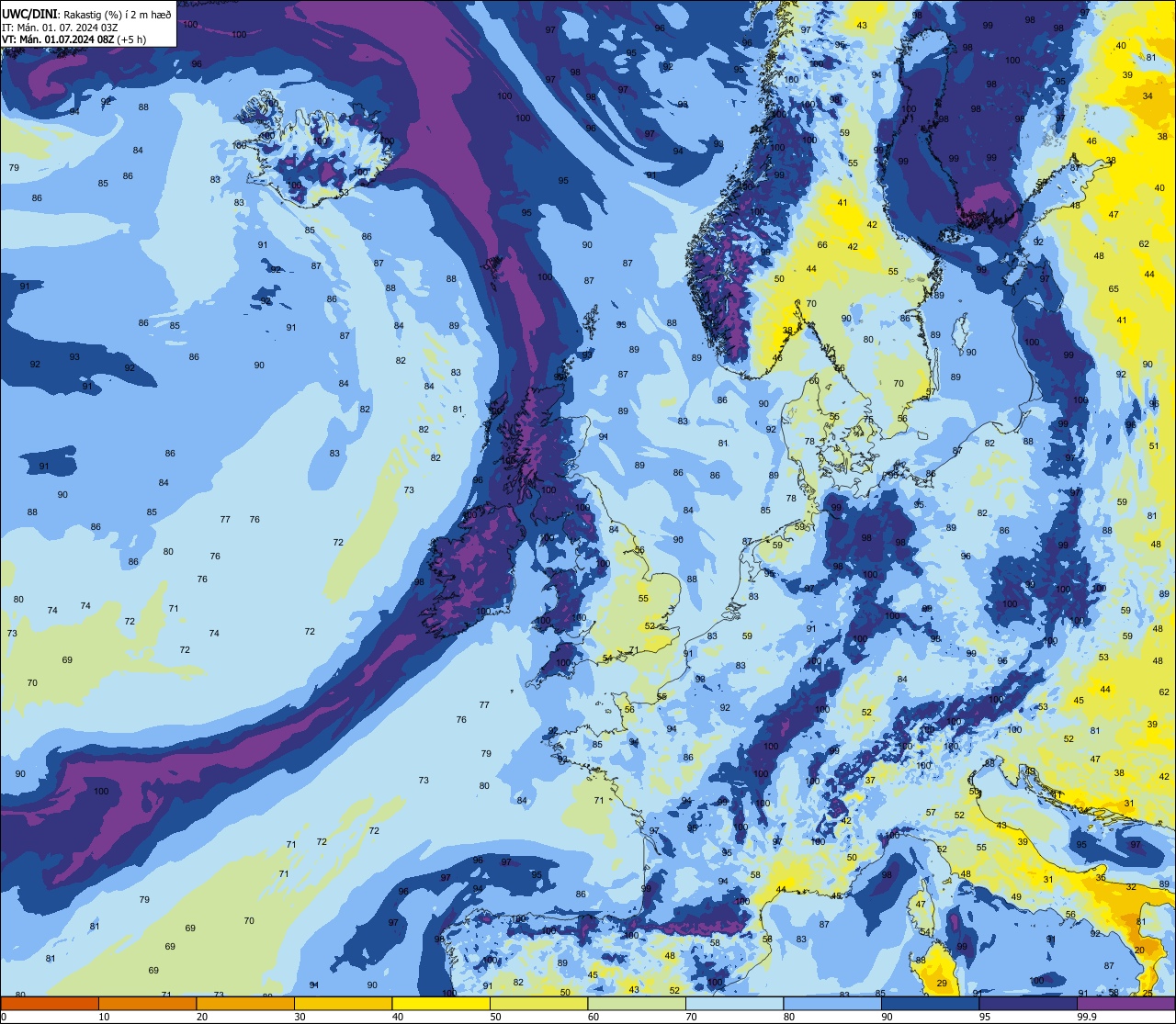Click the 'VT: Mán. 01.07.2024 08Z (+5 h)' line
The image size is (1176, 1024).
(74, 39)
